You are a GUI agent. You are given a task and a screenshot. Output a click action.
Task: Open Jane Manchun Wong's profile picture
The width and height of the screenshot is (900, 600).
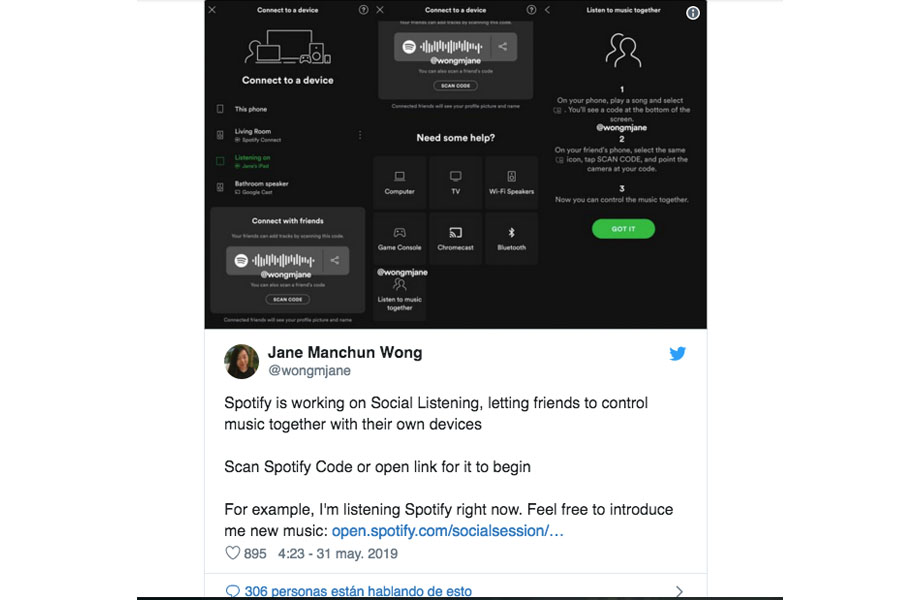tap(241, 361)
